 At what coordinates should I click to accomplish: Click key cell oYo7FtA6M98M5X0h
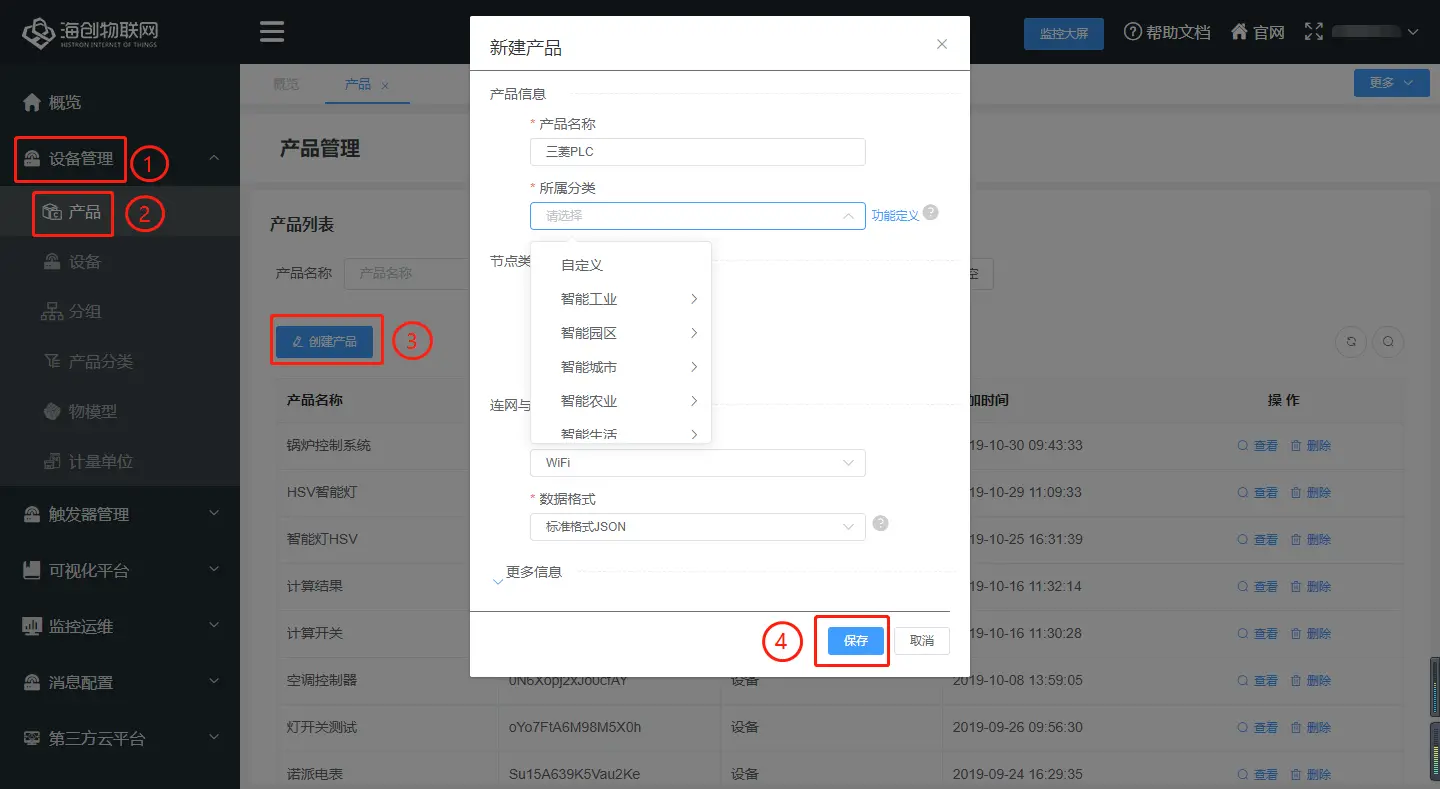[575, 727]
